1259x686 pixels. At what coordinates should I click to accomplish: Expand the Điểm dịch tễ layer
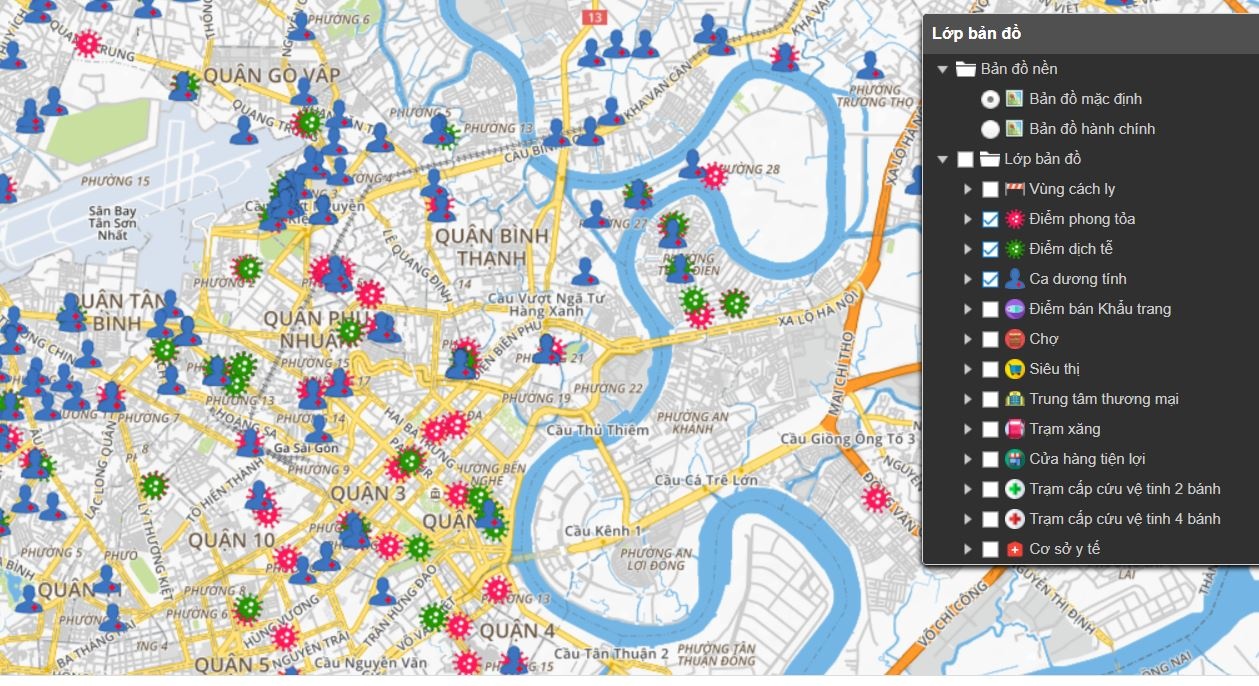click(967, 249)
